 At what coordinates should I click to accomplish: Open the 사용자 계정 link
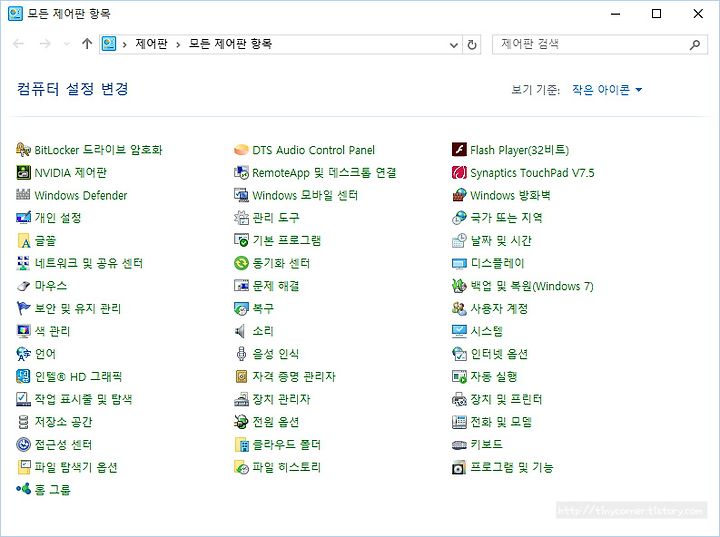click(x=499, y=308)
